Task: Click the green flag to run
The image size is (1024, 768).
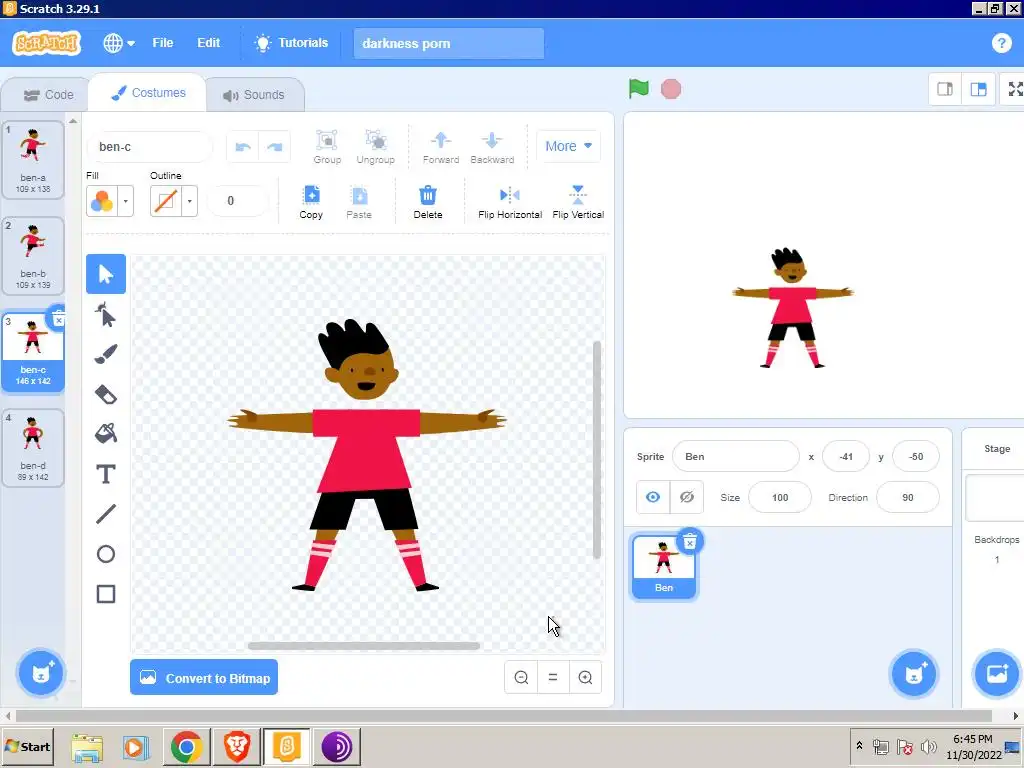Action: coord(639,89)
